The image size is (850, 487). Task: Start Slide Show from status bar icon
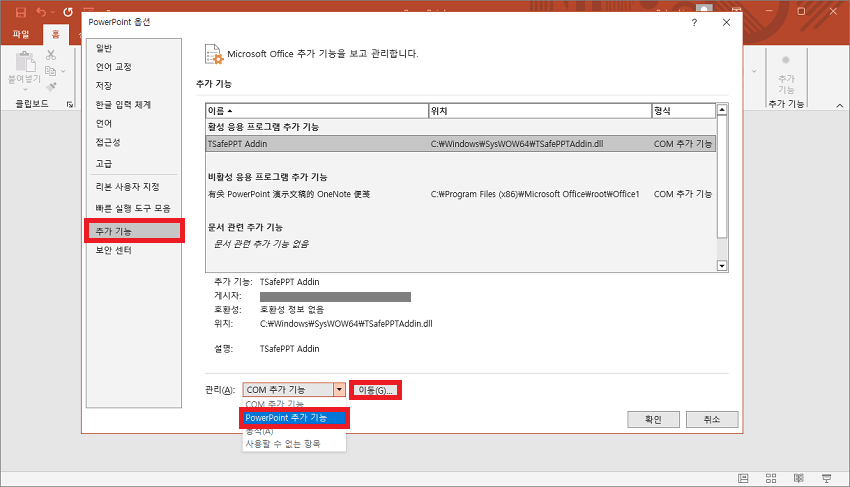point(826,478)
